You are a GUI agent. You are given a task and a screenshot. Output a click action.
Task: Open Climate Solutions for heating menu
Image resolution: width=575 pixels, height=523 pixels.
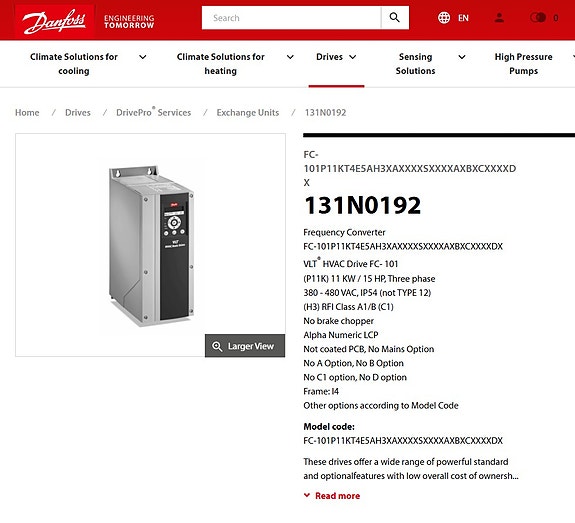coord(220,64)
